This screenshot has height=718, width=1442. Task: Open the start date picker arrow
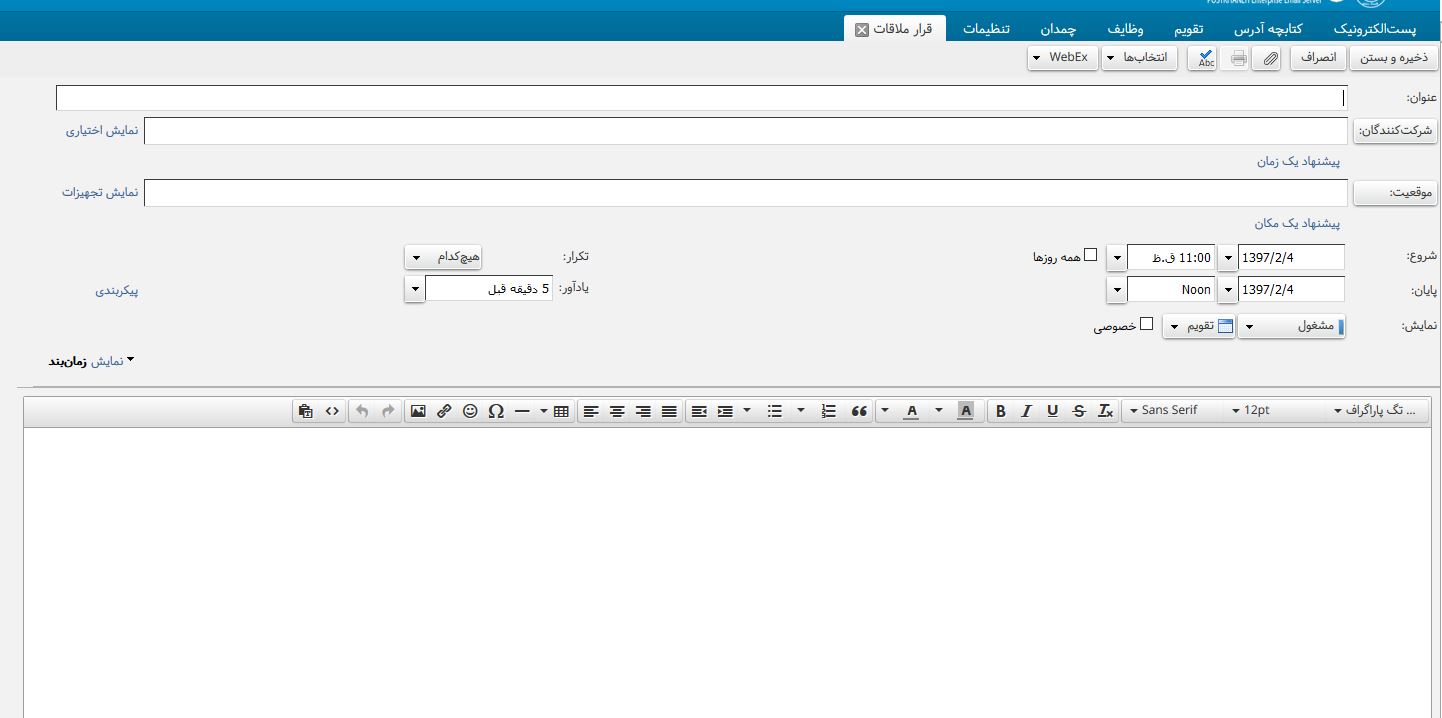pos(1228,258)
